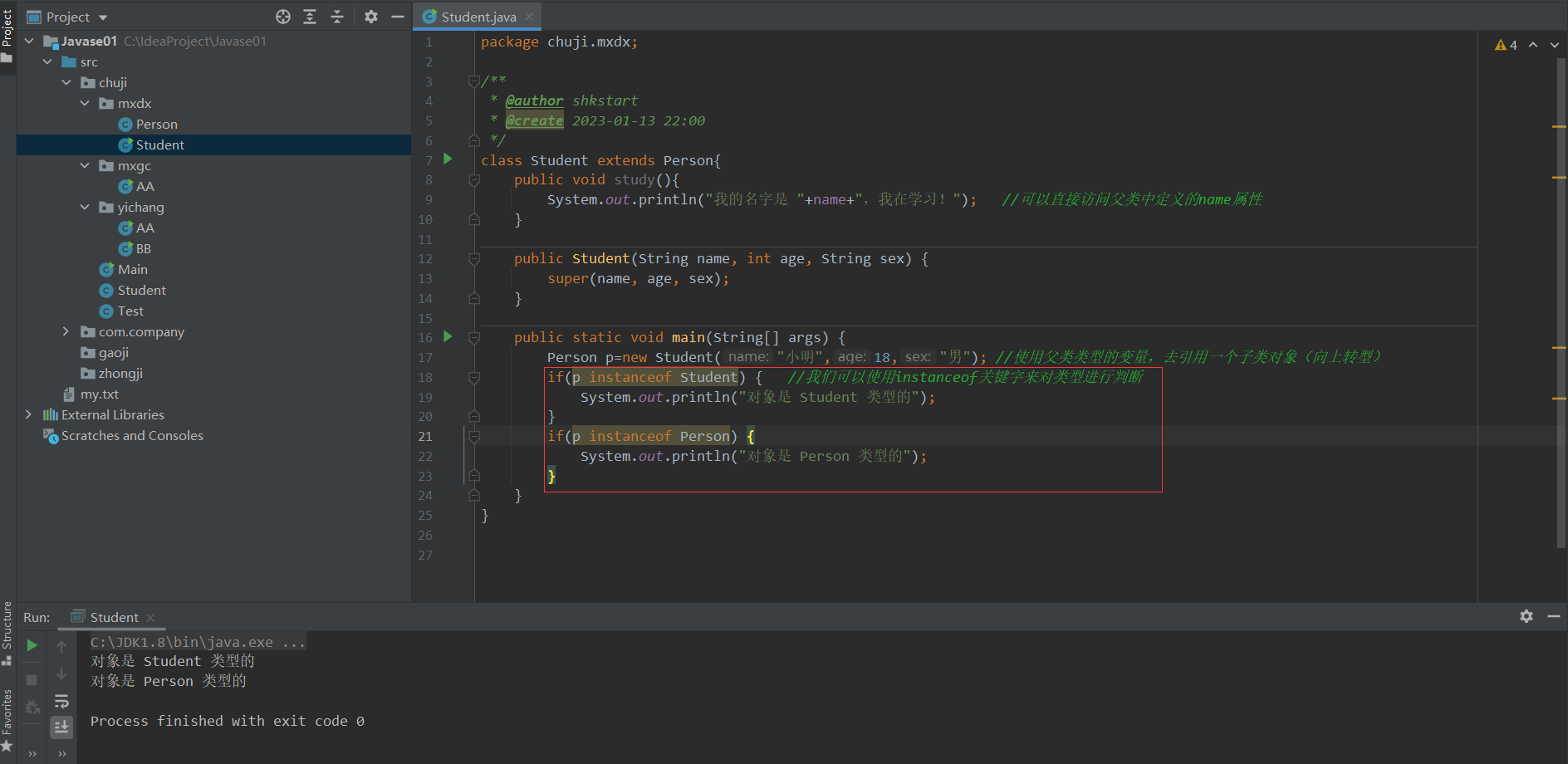Open my.txt file in project tree
Image resolution: width=1568 pixels, height=764 pixels.
[x=91, y=394]
